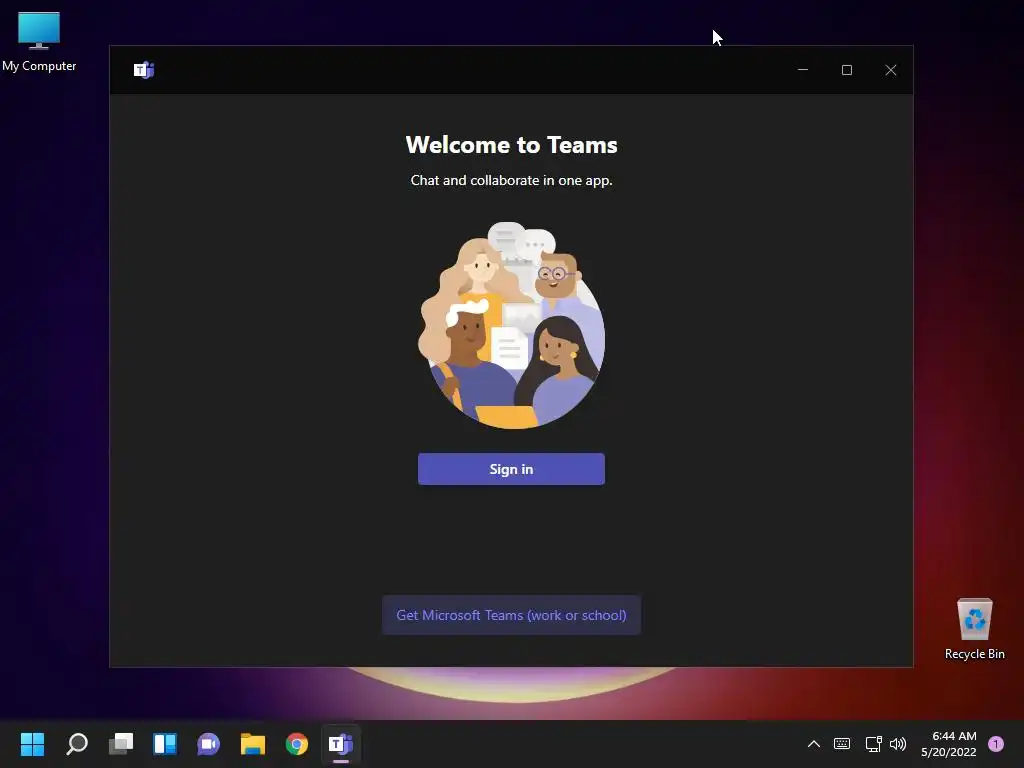Viewport: 1024px width, 768px height.
Task: Click the network status tray icon
Action: tap(873, 744)
